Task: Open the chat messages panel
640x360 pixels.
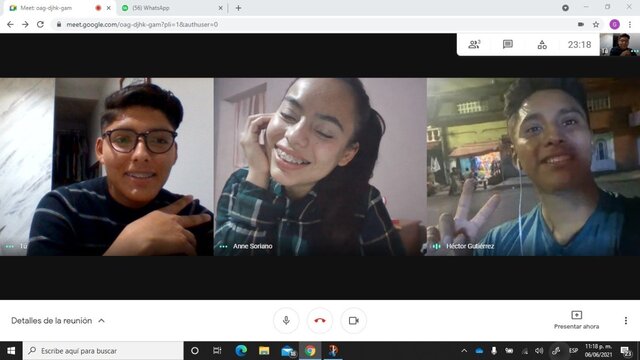Action: click(x=508, y=44)
